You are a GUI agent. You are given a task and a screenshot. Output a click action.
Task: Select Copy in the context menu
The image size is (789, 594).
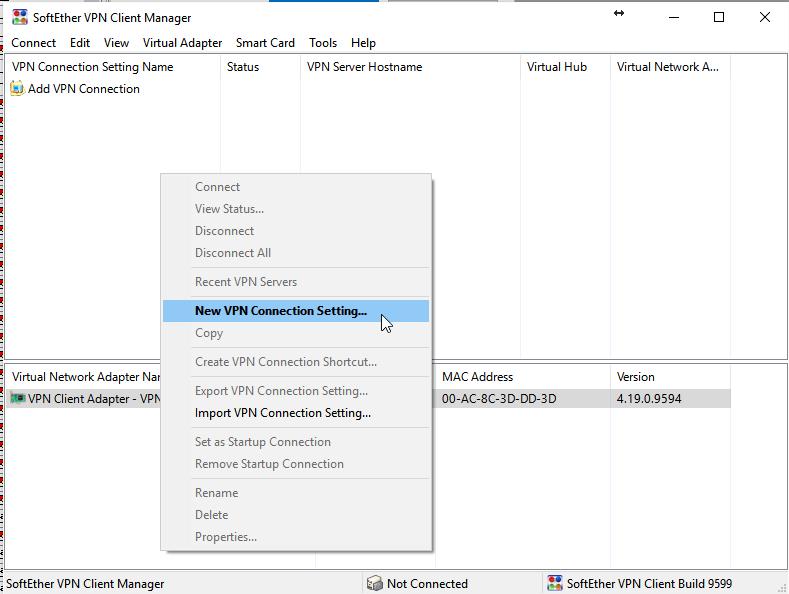click(296, 333)
